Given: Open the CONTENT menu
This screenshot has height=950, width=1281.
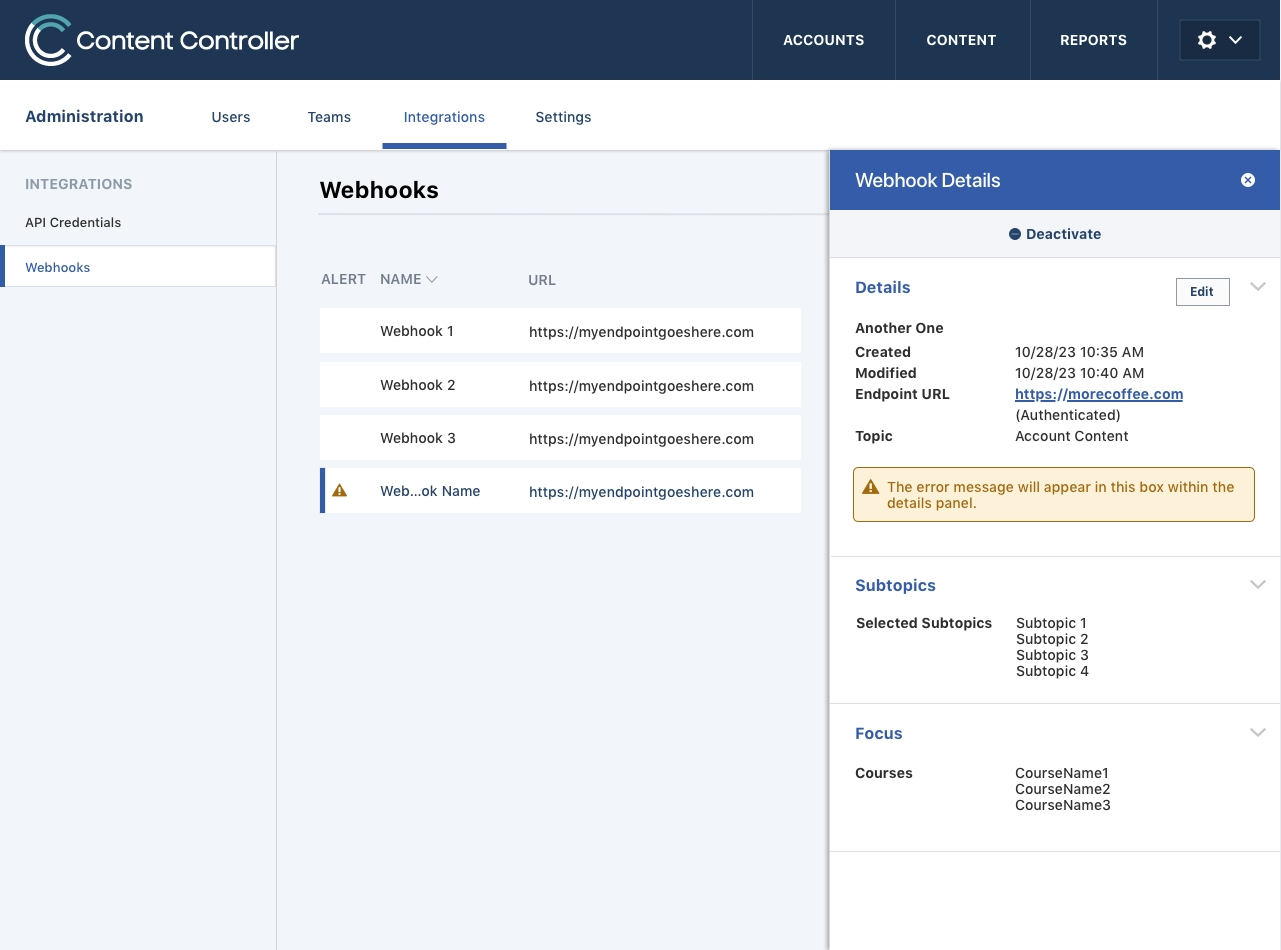Looking at the screenshot, I should pyautogui.click(x=961, y=40).
